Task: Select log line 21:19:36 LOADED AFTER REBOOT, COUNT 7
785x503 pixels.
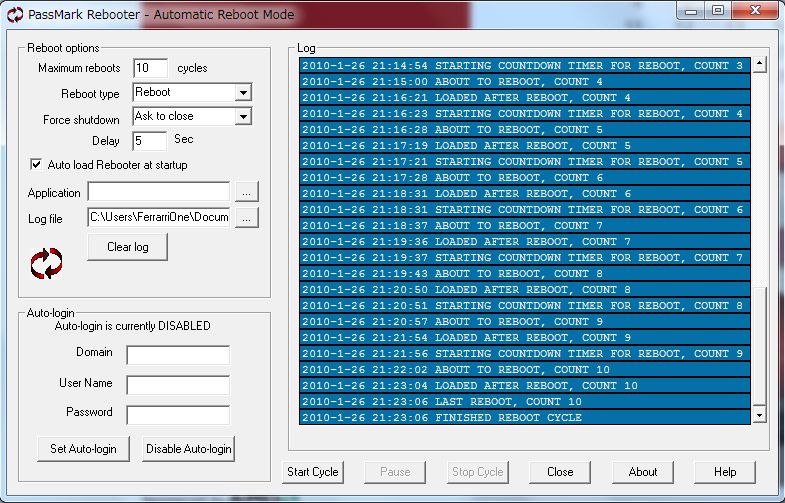Action: click(x=525, y=241)
